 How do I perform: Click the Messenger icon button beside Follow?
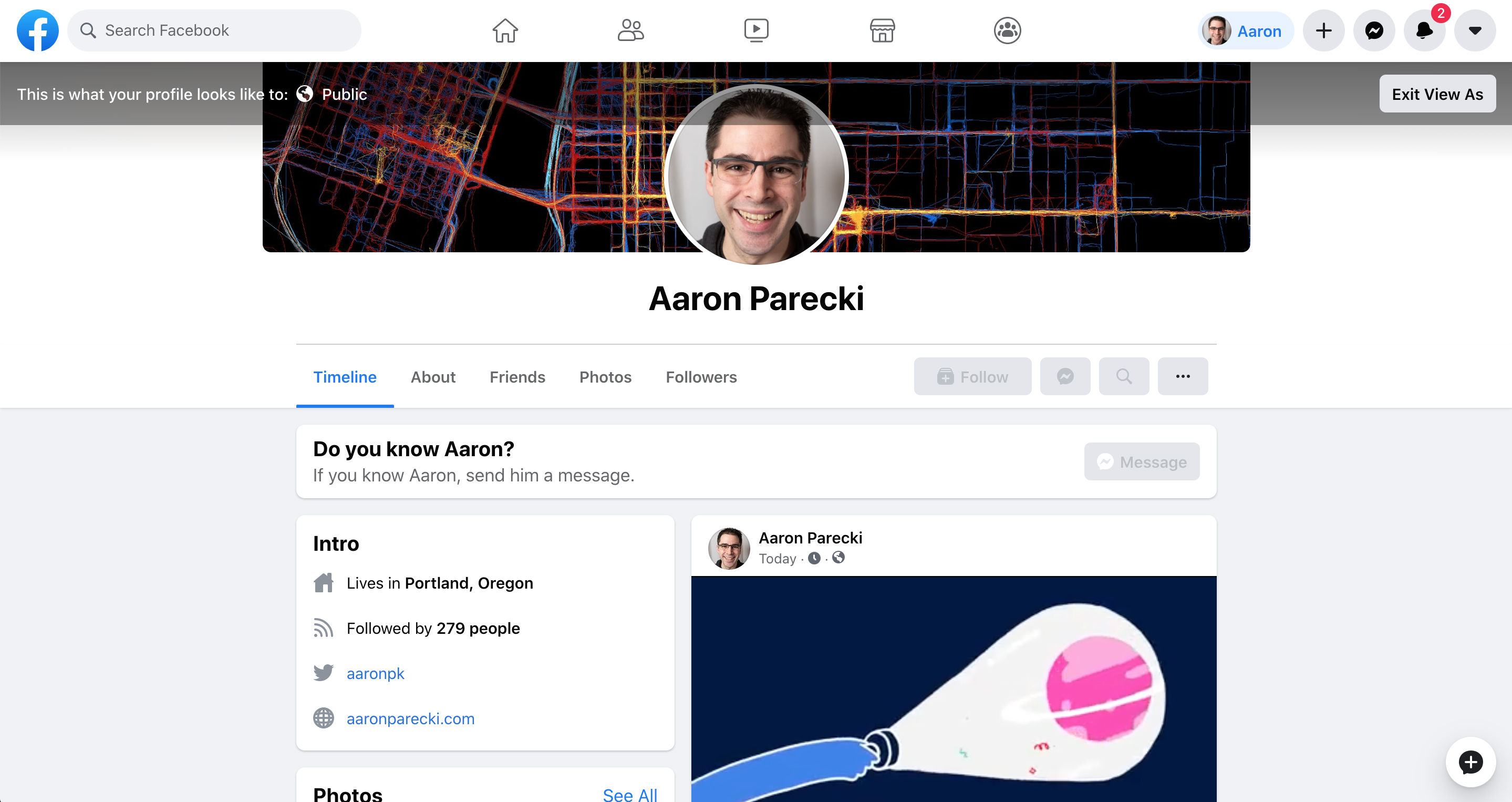click(1065, 376)
